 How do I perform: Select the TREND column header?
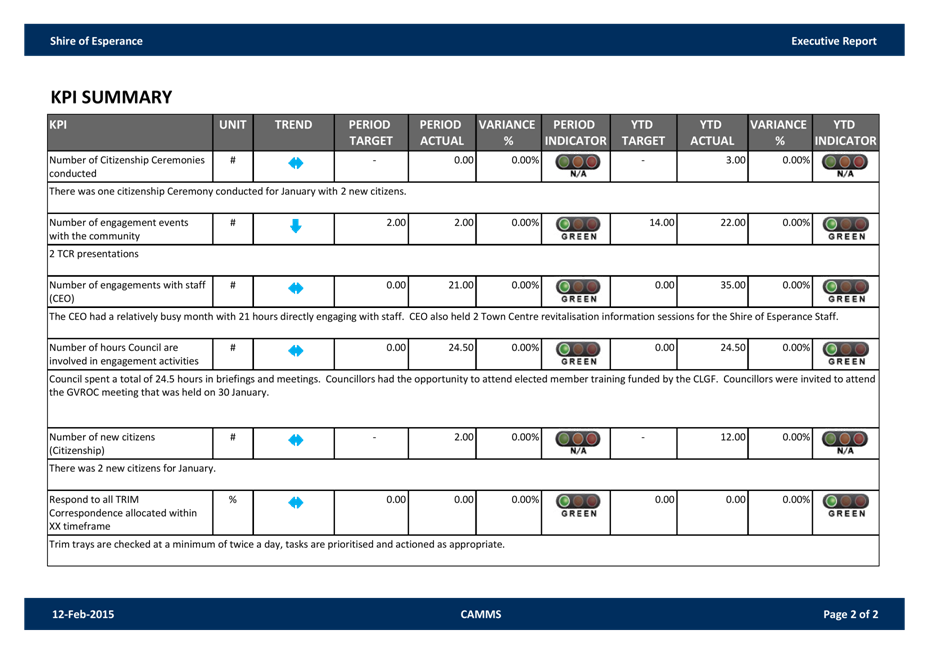pos(294,125)
